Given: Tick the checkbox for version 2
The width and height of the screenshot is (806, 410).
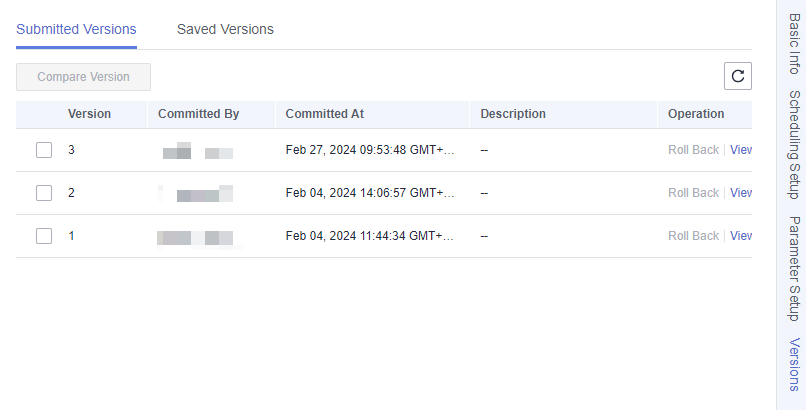Looking at the screenshot, I should (x=44, y=193).
